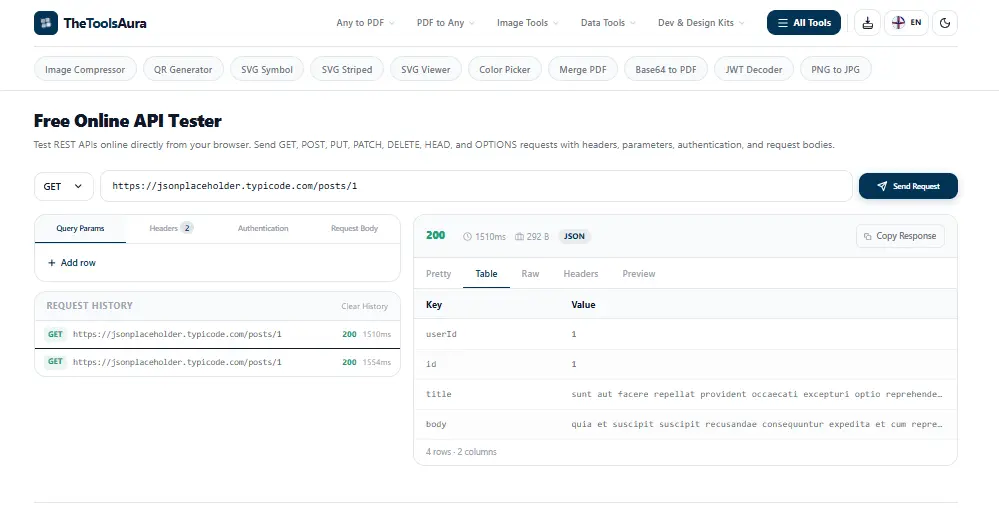Switch to the Raw response tab

click(x=530, y=273)
